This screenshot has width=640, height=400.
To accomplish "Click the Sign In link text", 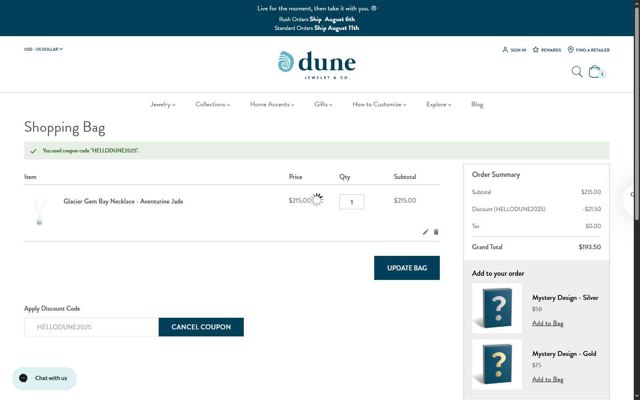I will 518,50.
